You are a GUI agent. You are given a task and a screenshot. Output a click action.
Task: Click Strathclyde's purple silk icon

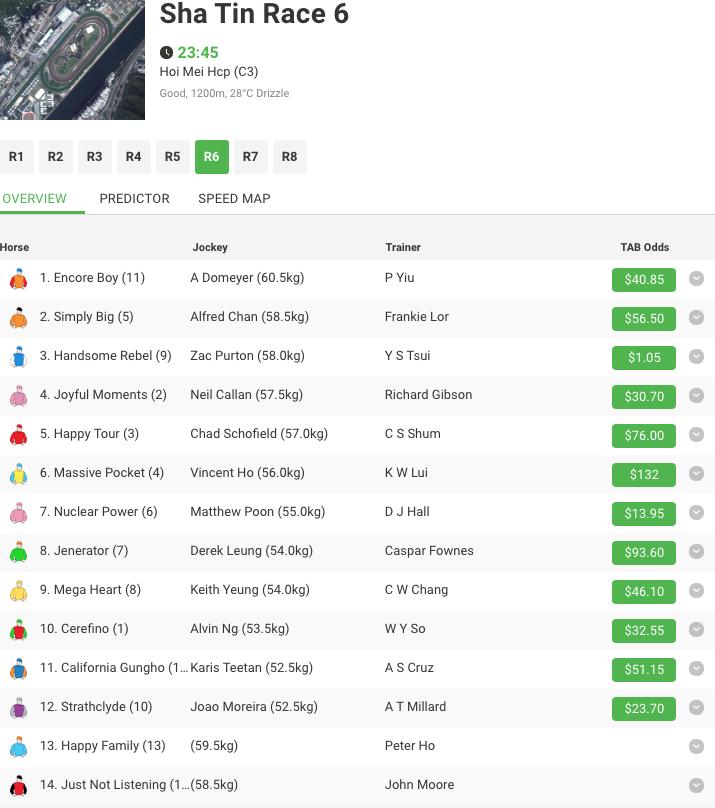pos(18,708)
